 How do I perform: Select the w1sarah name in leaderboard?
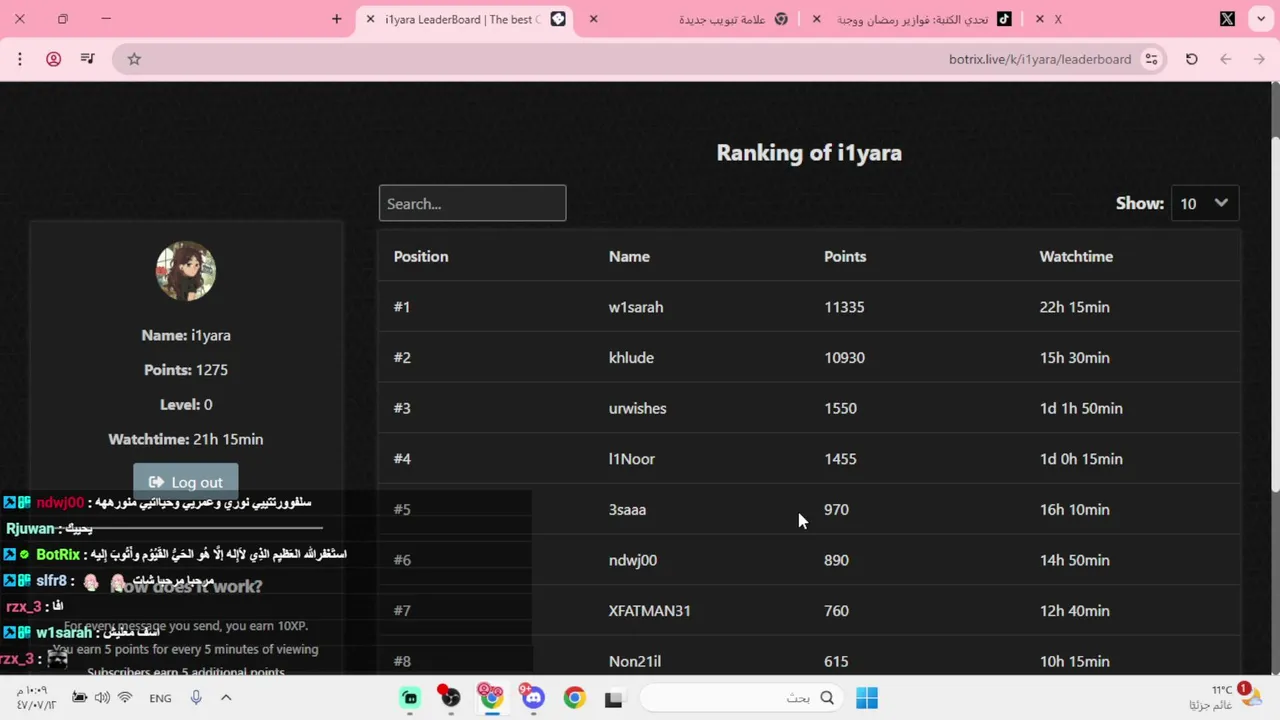coord(636,307)
